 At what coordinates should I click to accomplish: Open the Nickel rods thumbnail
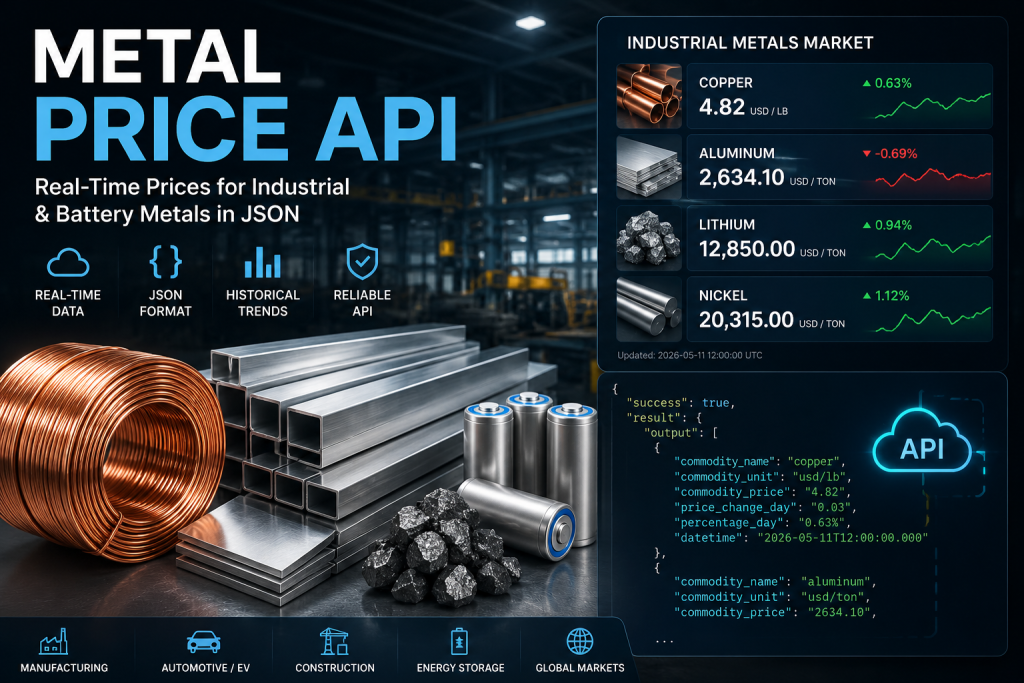pos(648,309)
